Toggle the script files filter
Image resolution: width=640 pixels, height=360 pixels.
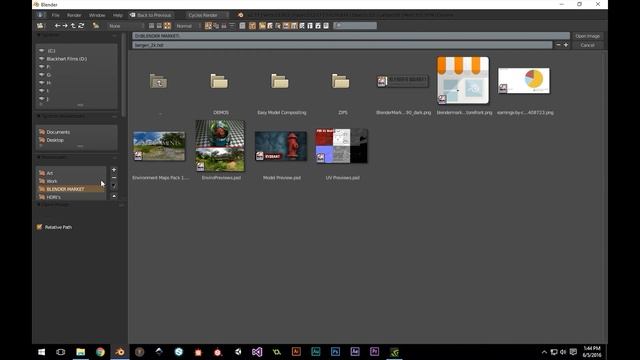point(302,26)
